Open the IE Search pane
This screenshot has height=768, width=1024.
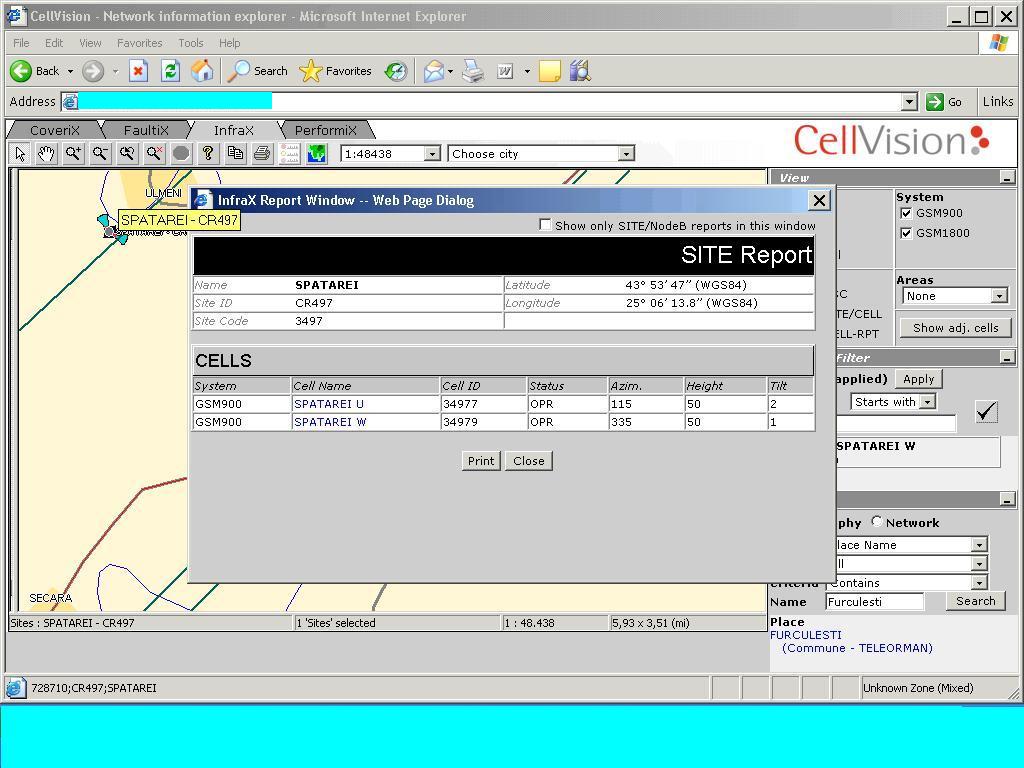[x=257, y=71]
